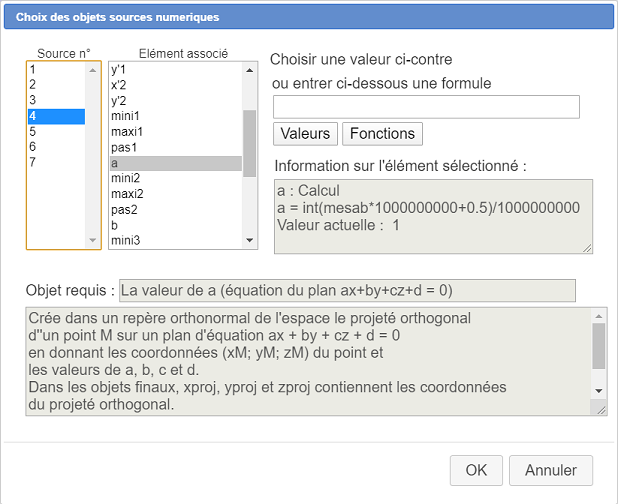Click the resize grip of information box

587,248
